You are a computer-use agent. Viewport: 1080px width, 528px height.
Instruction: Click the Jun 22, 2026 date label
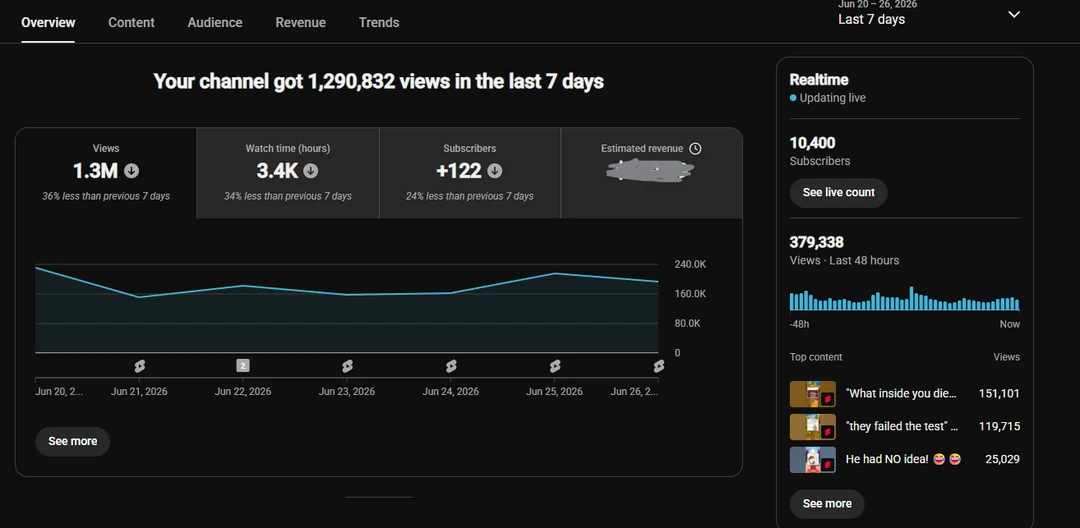pyautogui.click(x=243, y=392)
